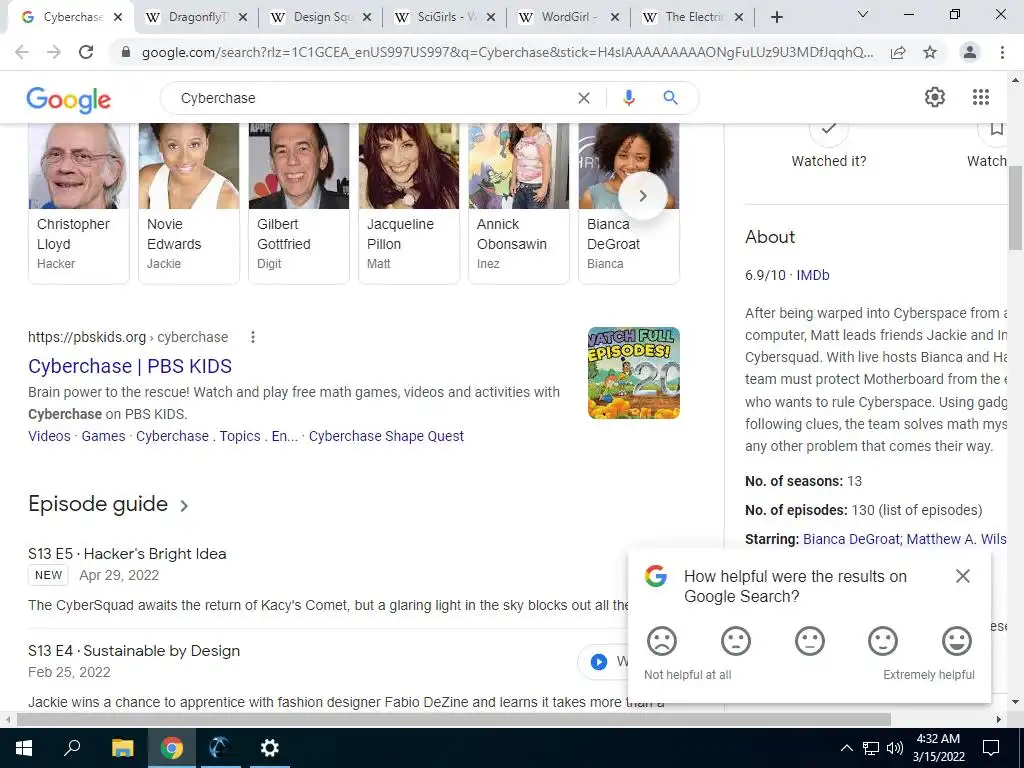Open Gilbert Gottfried cast card
Screen dimensions: 1024x768
[298, 202]
